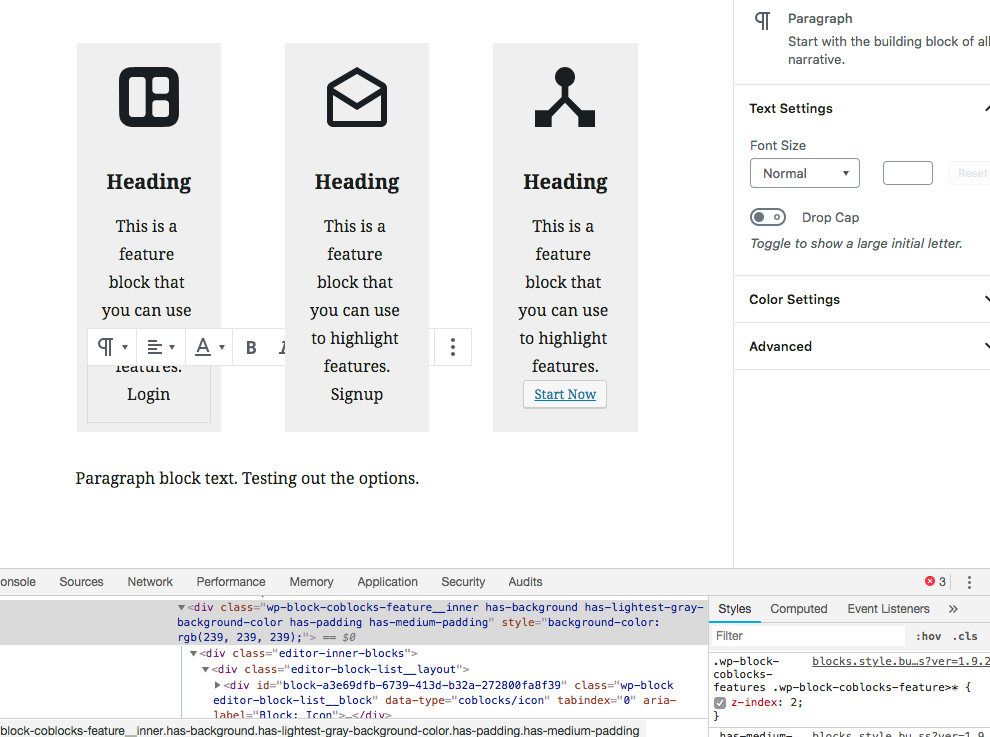Image resolution: width=990 pixels, height=737 pixels.
Task: Focus the styles Filter input
Action: (x=810, y=636)
